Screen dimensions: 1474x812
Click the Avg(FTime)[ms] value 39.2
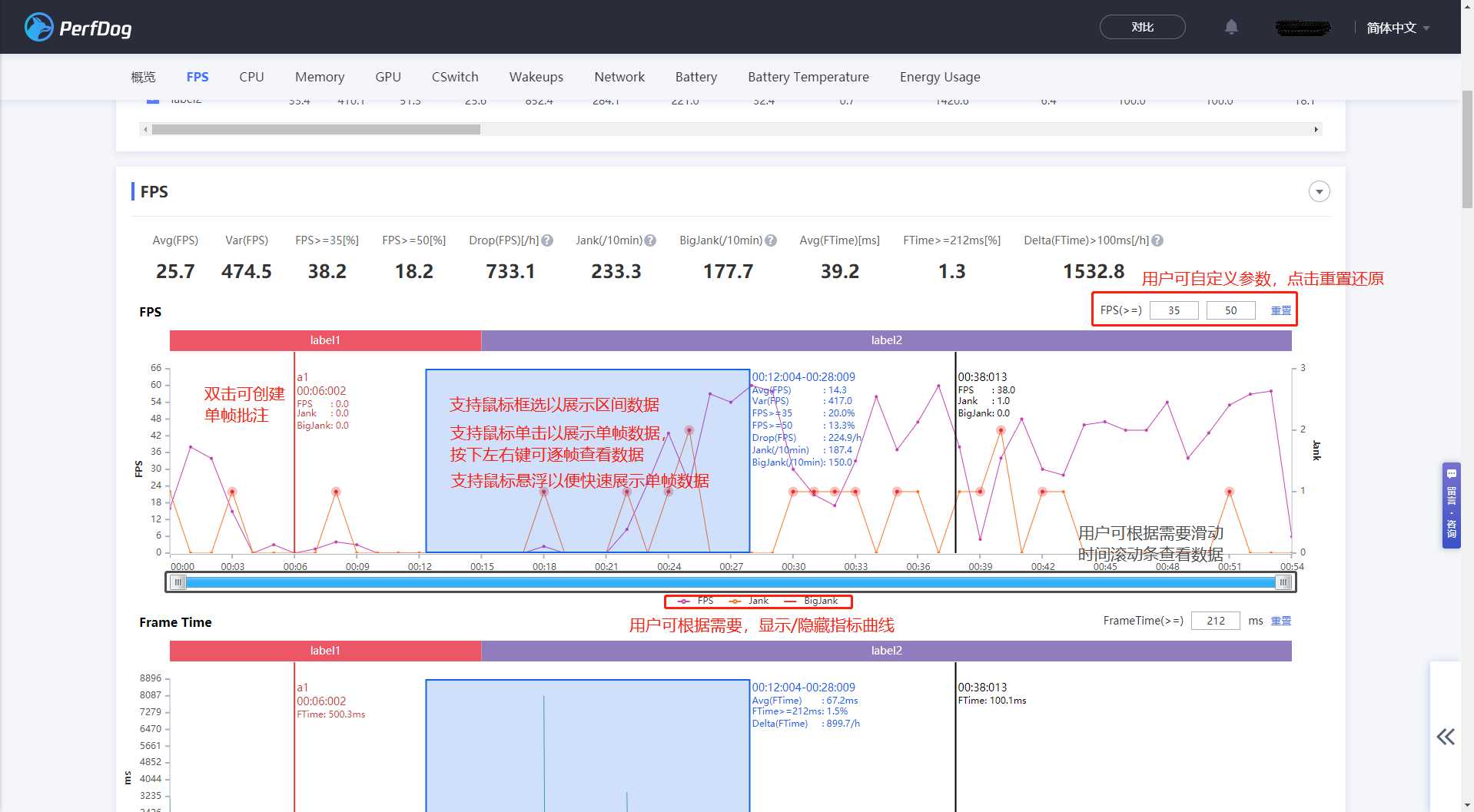click(x=840, y=271)
